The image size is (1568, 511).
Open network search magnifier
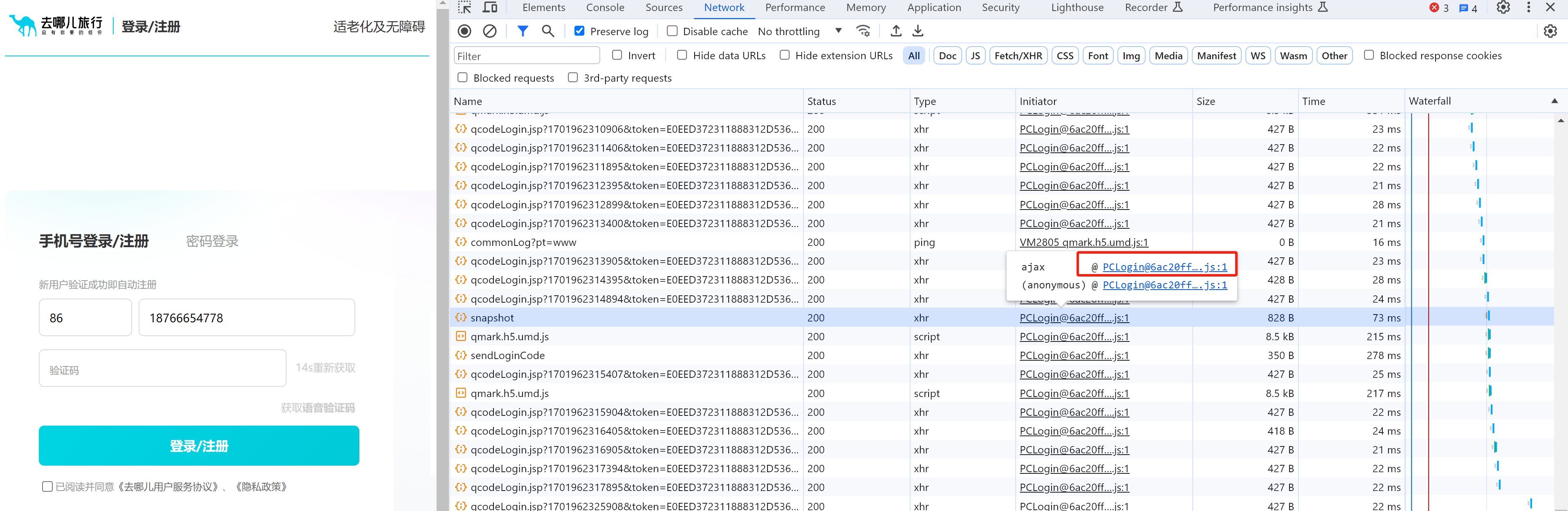click(x=548, y=31)
